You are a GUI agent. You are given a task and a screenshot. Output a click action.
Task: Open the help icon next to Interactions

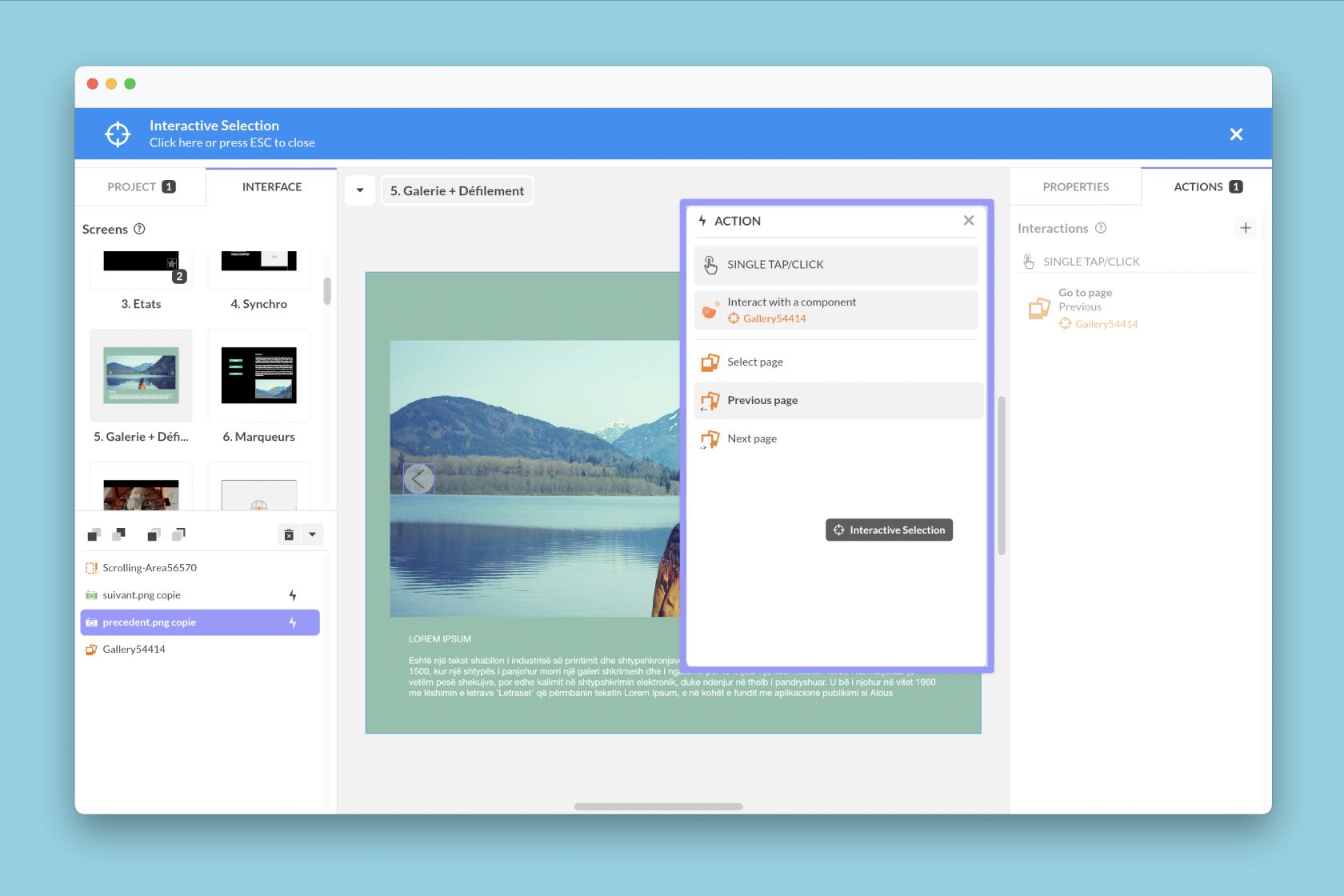tap(1101, 228)
